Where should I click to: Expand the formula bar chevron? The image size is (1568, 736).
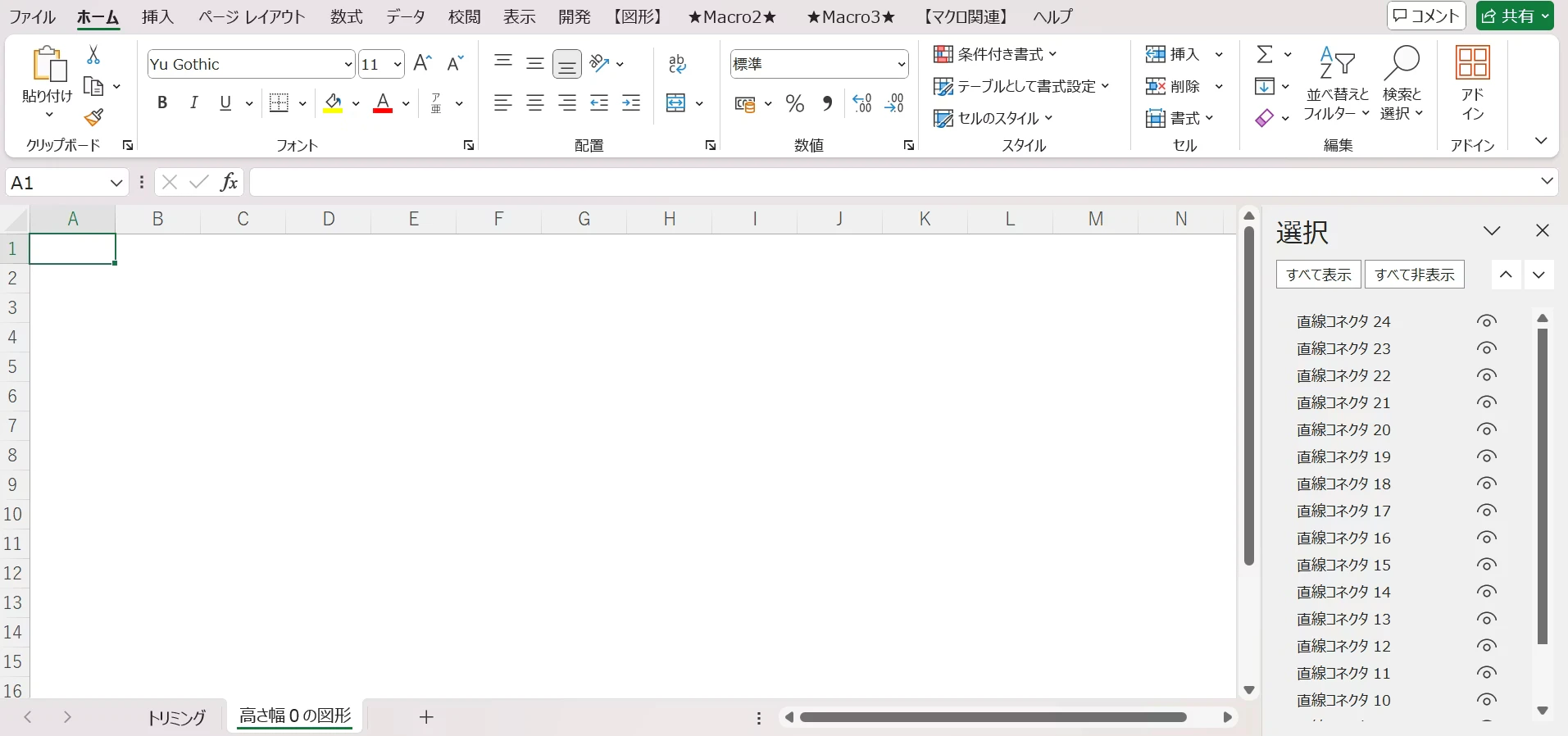point(1547,181)
